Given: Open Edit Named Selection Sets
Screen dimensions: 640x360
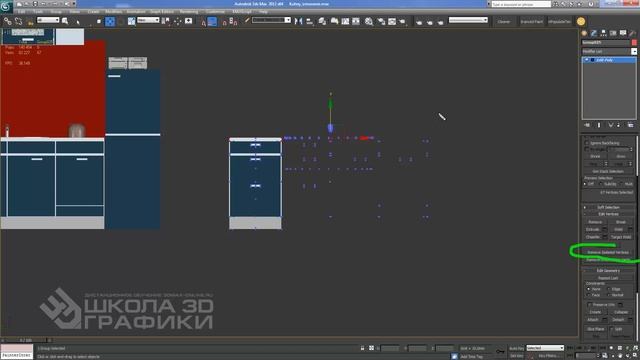Looking at the screenshot, I should tap(247, 21).
